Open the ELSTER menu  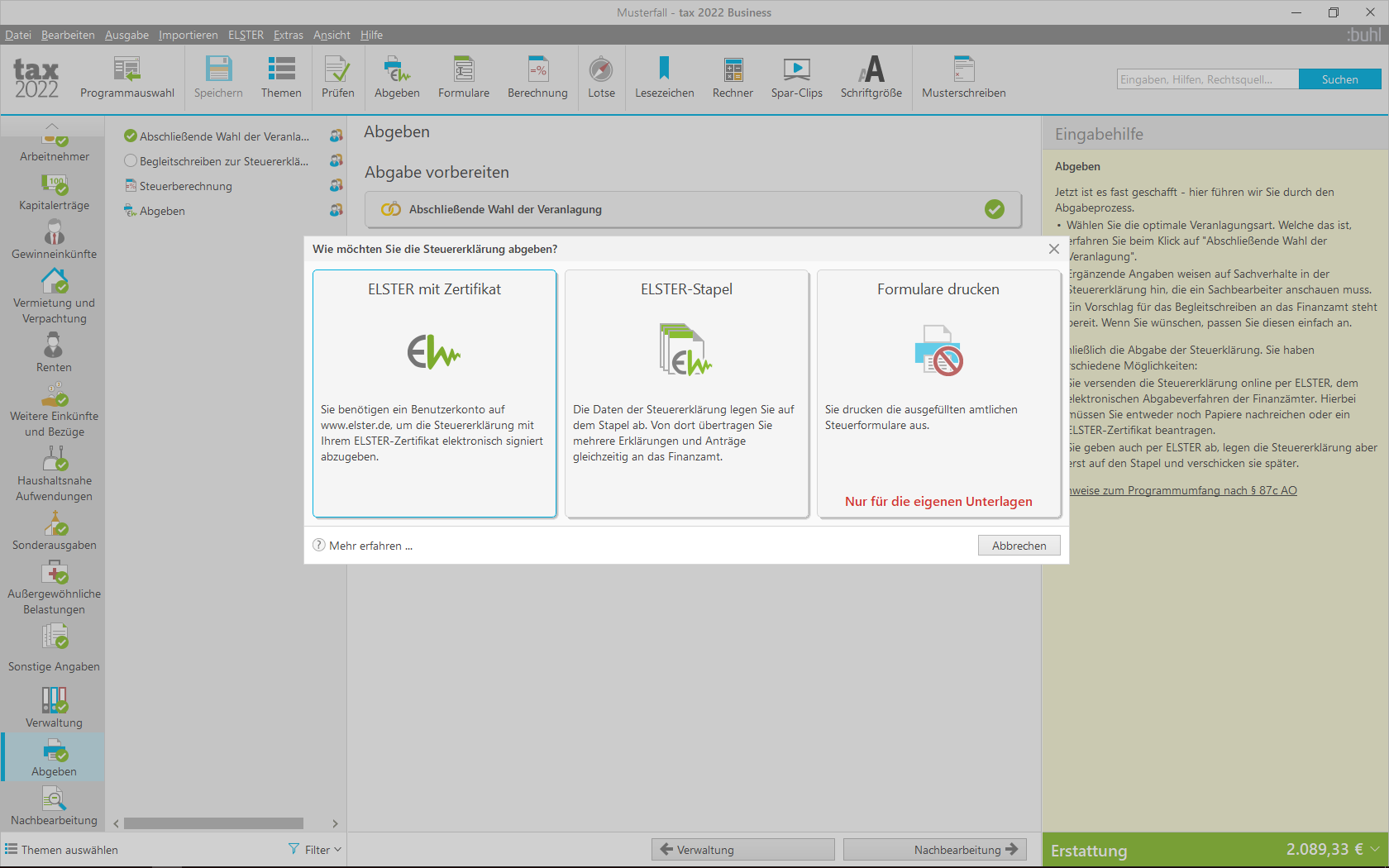(246, 35)
